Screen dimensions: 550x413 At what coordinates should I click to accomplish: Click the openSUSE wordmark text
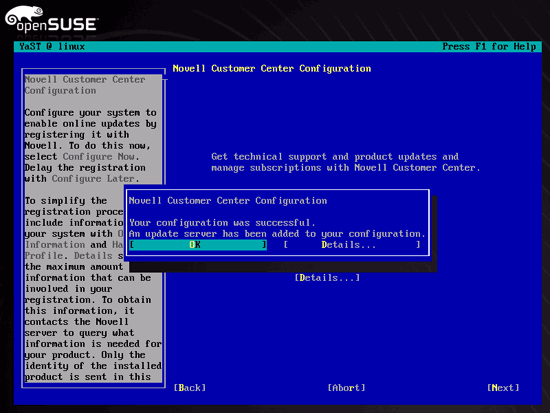(56, 25)
